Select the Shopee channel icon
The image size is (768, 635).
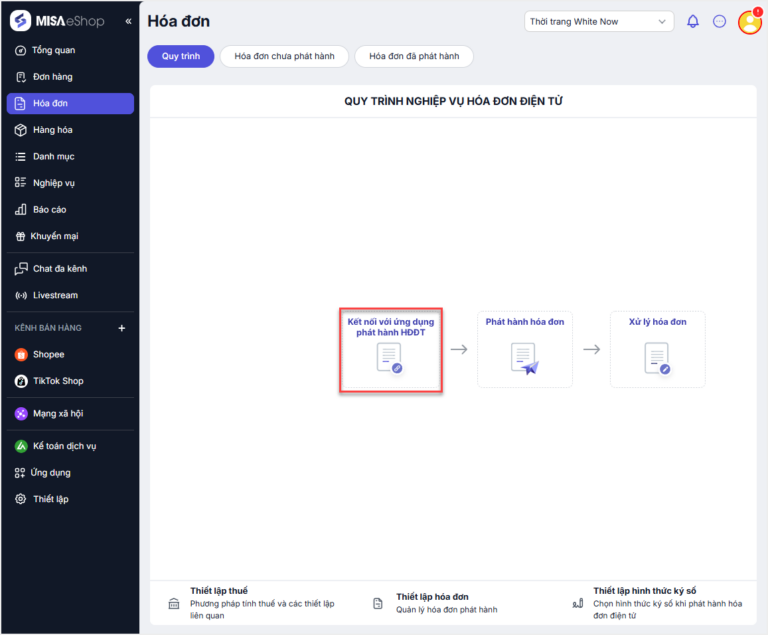pos(21,354)
